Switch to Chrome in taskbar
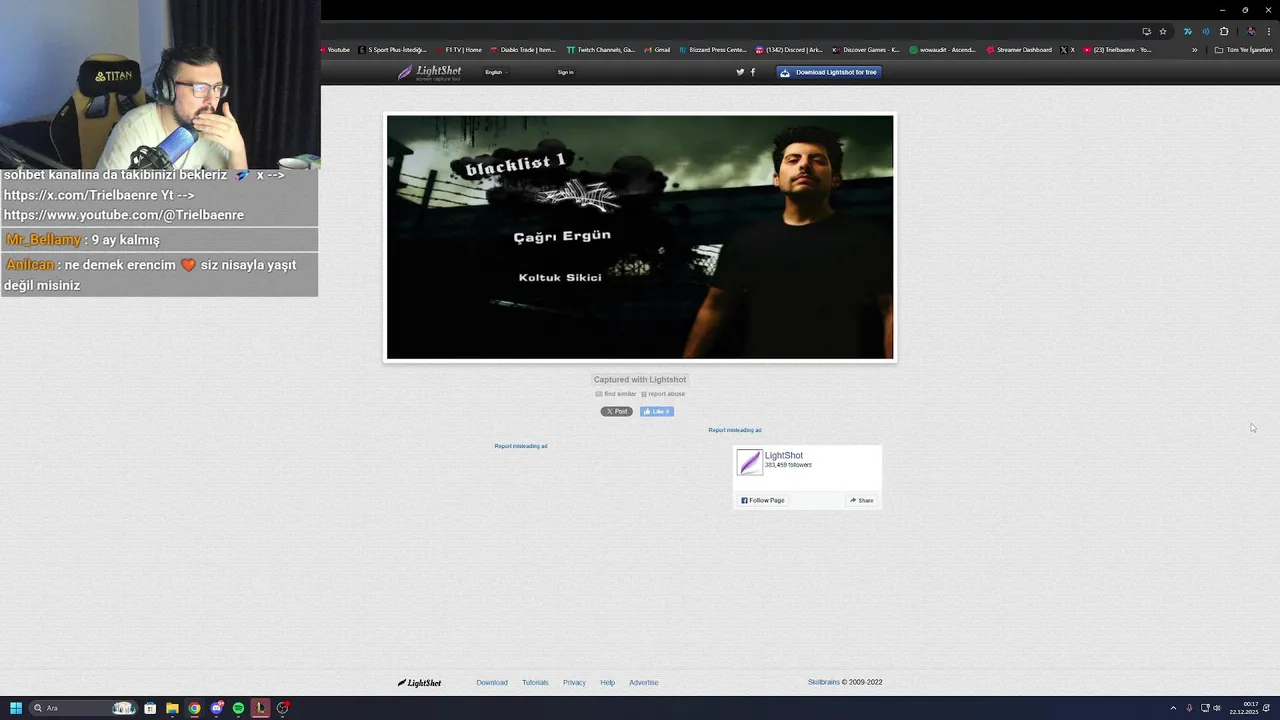The width and height of the screenshot is (1280, 720). point(194,708)
